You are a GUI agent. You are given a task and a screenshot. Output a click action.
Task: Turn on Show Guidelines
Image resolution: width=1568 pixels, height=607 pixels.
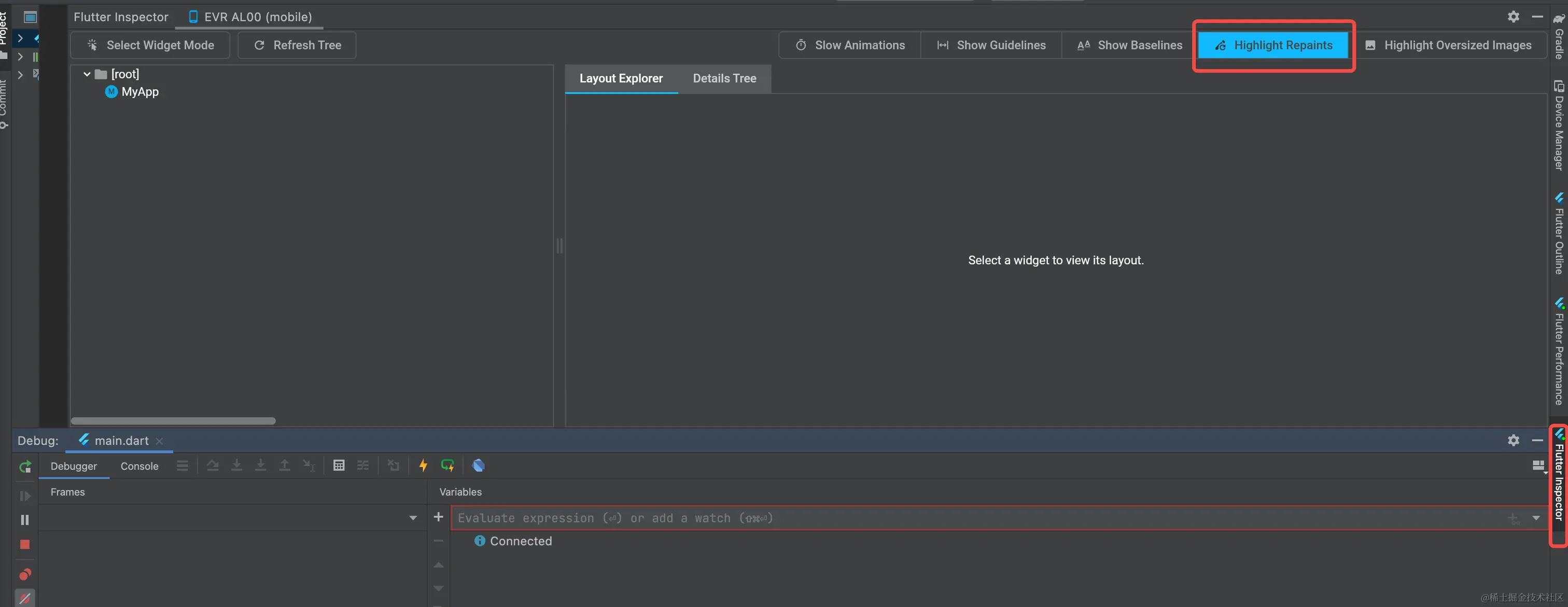(x=991, y=46)
